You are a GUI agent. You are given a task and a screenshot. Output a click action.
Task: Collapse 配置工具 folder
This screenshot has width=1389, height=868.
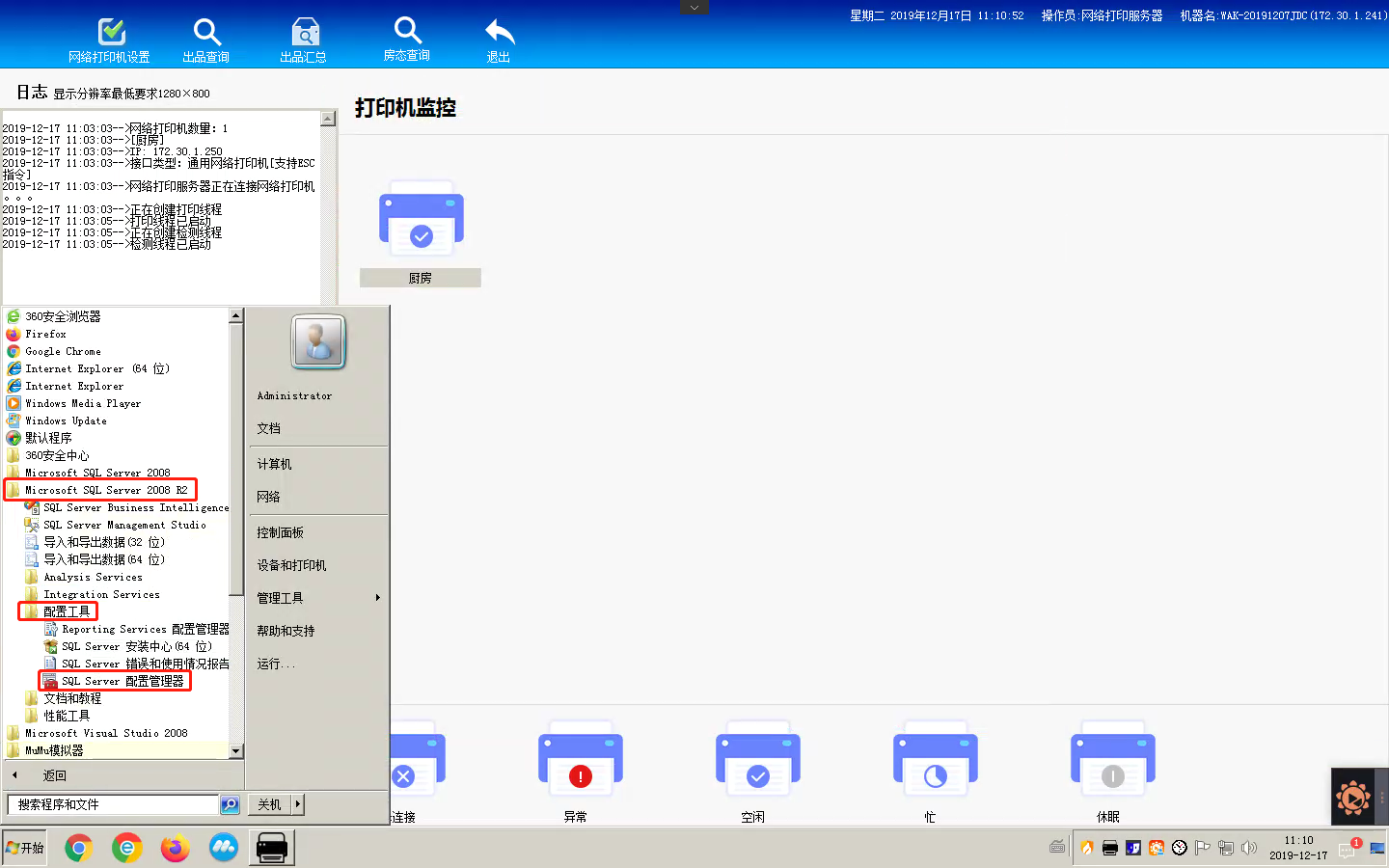[58, 611]
